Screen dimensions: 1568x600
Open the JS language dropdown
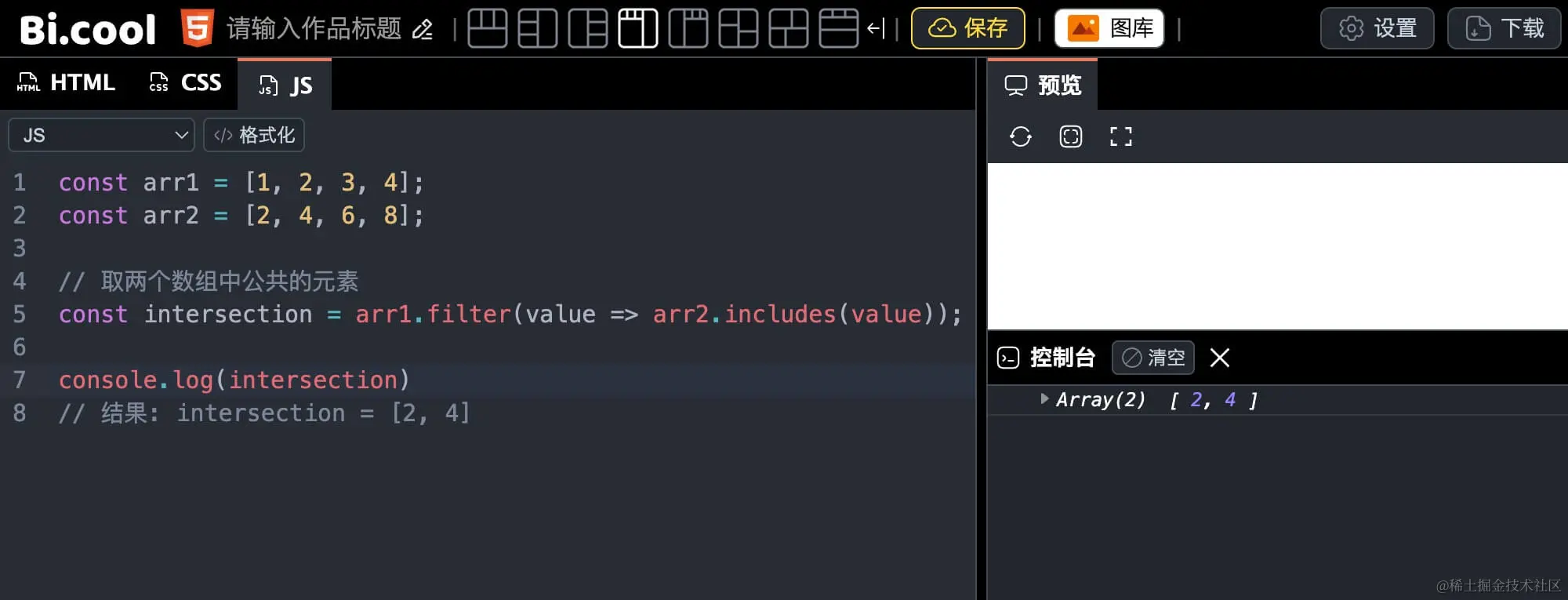pyautogui.click(x=101, y=135)
